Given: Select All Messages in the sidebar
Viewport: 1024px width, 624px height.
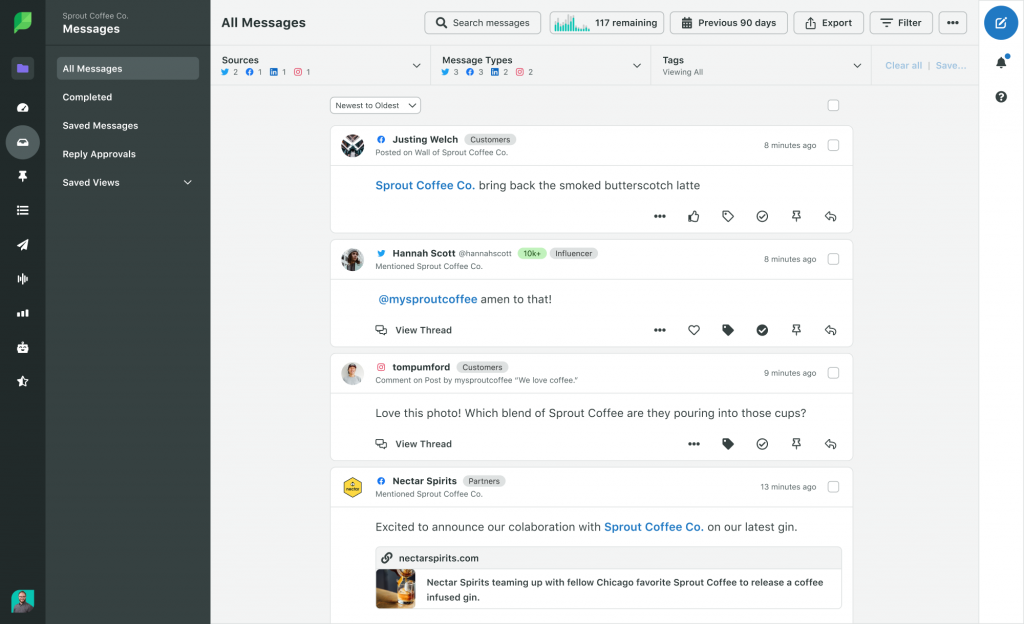Looking at the screenshot, I should (x=127, y=69).
